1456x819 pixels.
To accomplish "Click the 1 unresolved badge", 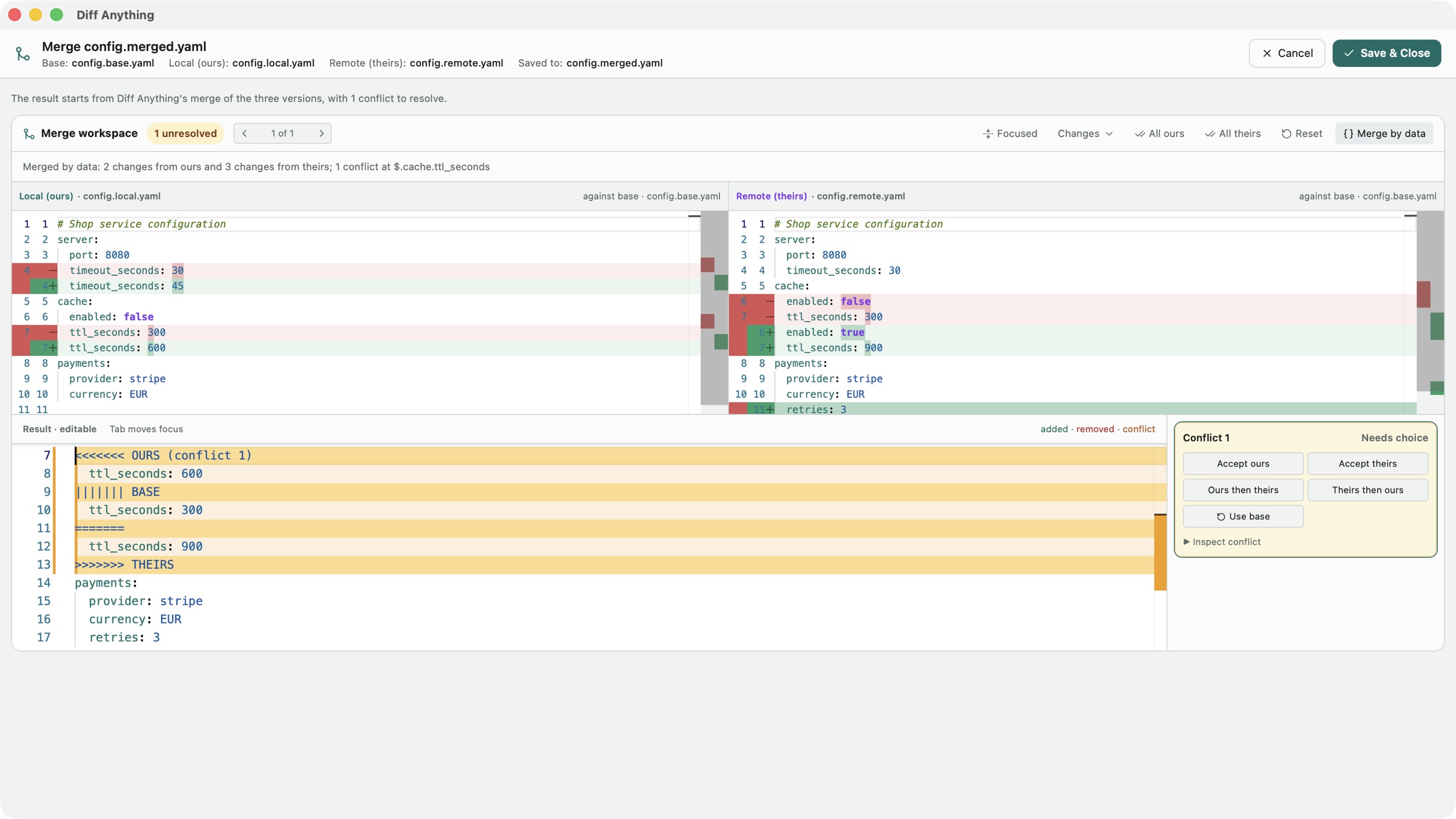I will [x=186, y=133].
